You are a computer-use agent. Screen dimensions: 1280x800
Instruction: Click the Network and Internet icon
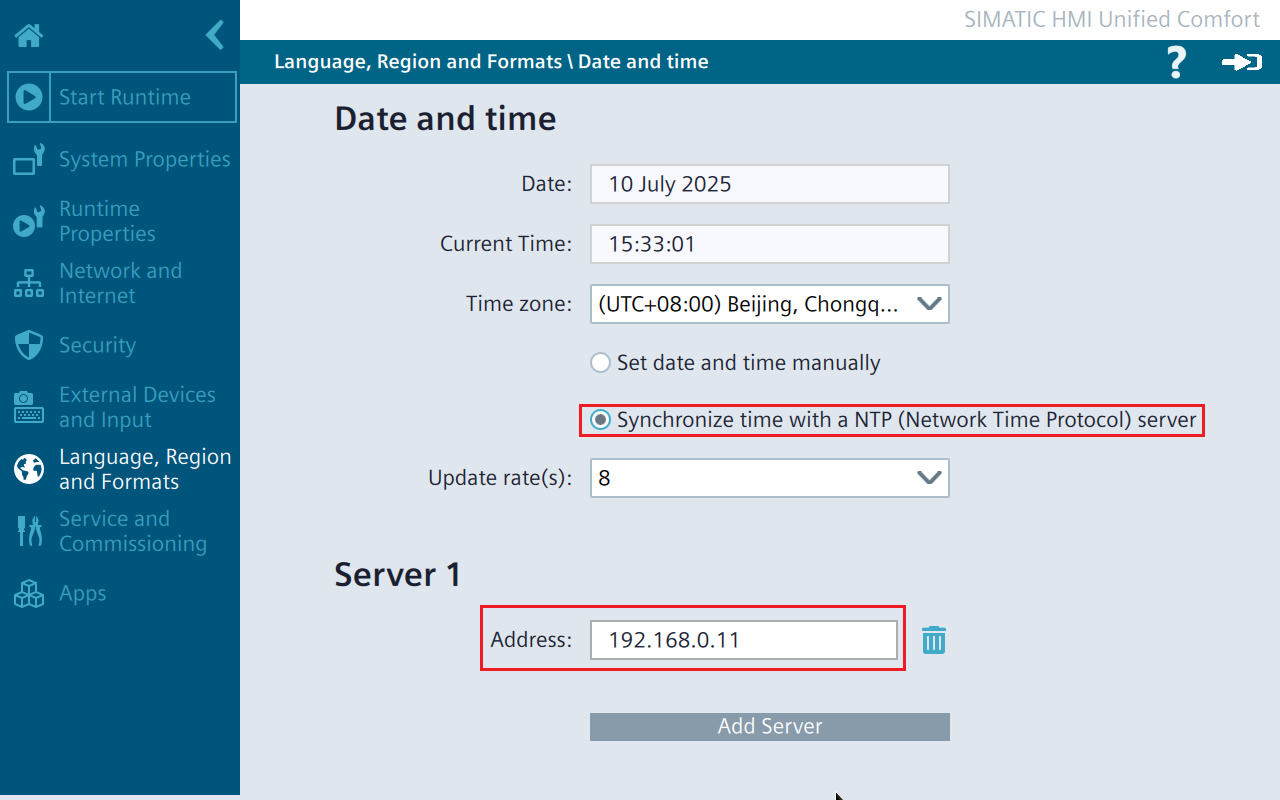tap(29, 283)
